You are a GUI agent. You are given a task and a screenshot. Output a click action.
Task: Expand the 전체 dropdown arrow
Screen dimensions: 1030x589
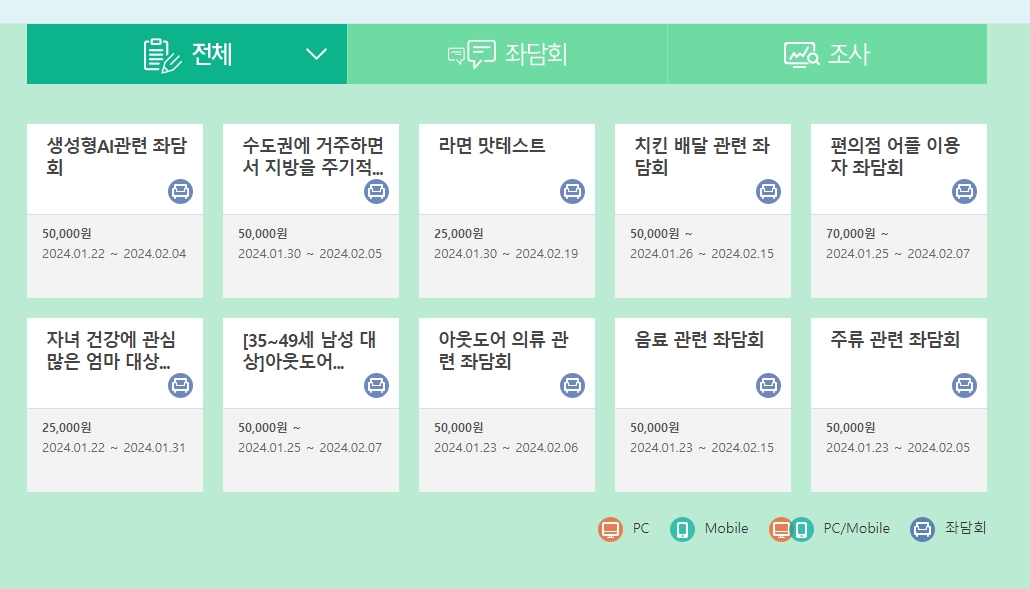point(317,54)
